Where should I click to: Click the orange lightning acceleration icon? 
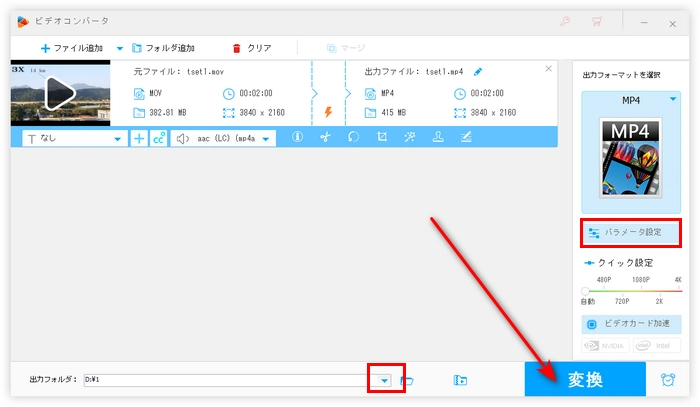click(329, 112)
